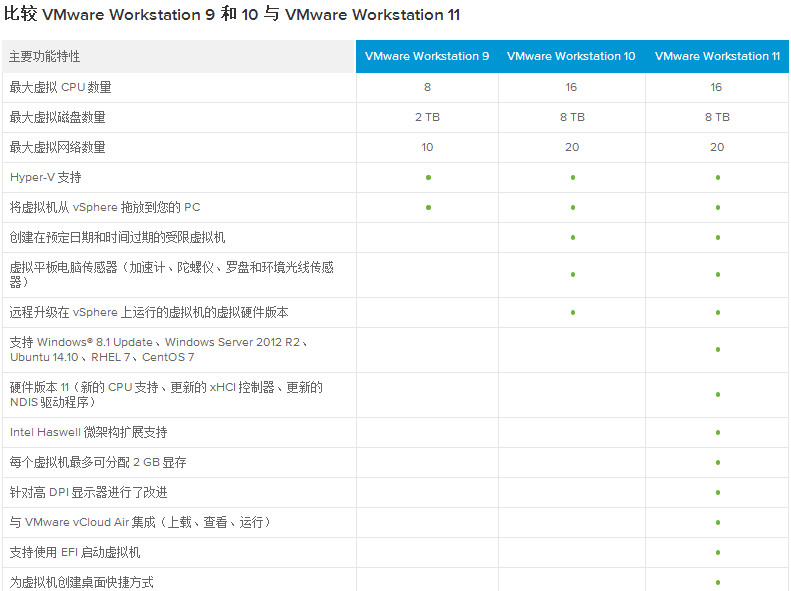Click CPU count '16' under Workstation 10
Screen dimensions: 791x591
point(571,87)
